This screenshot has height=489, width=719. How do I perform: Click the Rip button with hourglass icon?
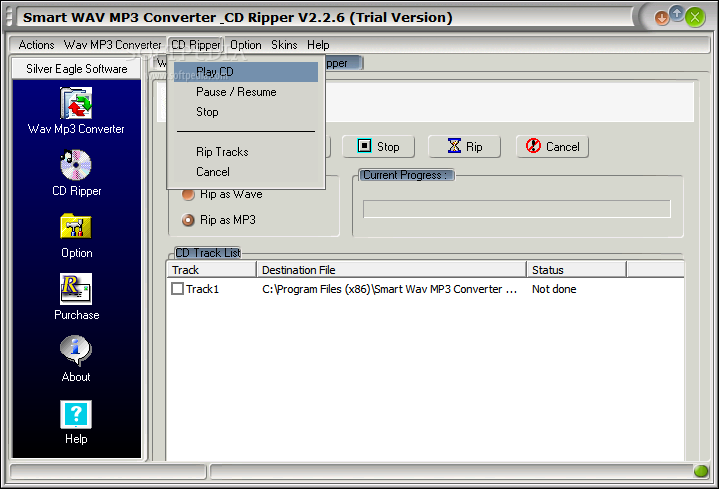[465, 147]
